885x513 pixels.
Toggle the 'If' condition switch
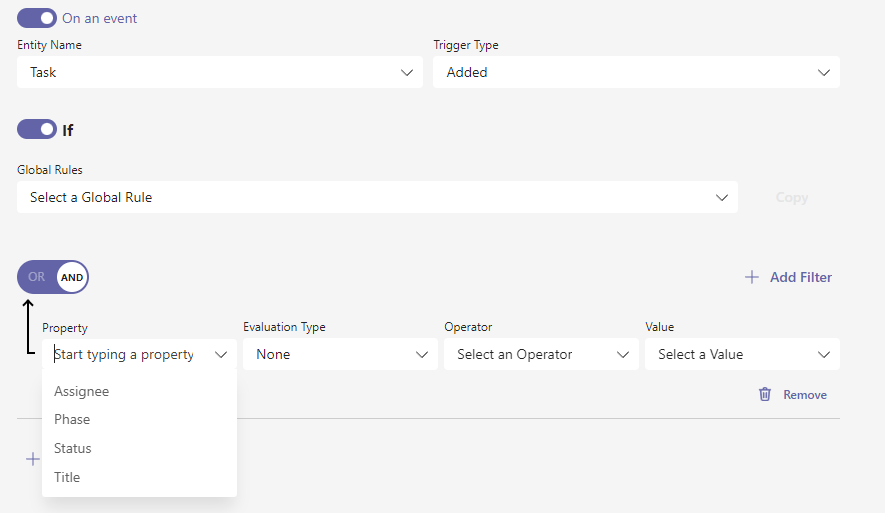[x=37, y=129]
